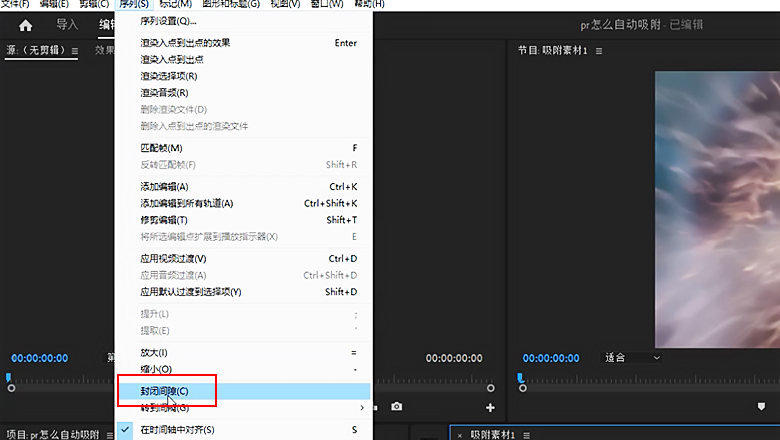Image resolution: width=780 pixels, height=440 pixels.
Task: Open the 剪辑(C) menu
Action: tap(94, 4)
